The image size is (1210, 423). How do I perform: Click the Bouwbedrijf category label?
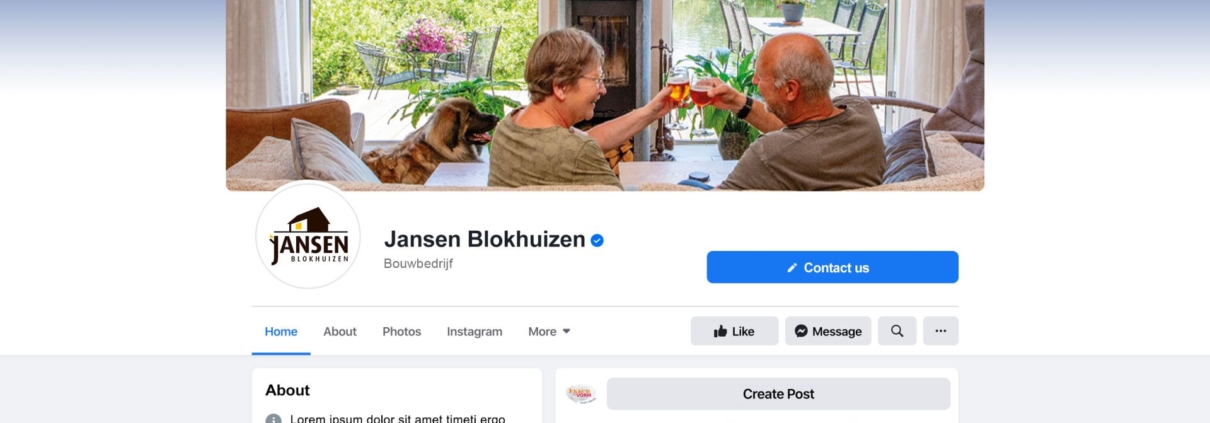click(x=418, y=264)
